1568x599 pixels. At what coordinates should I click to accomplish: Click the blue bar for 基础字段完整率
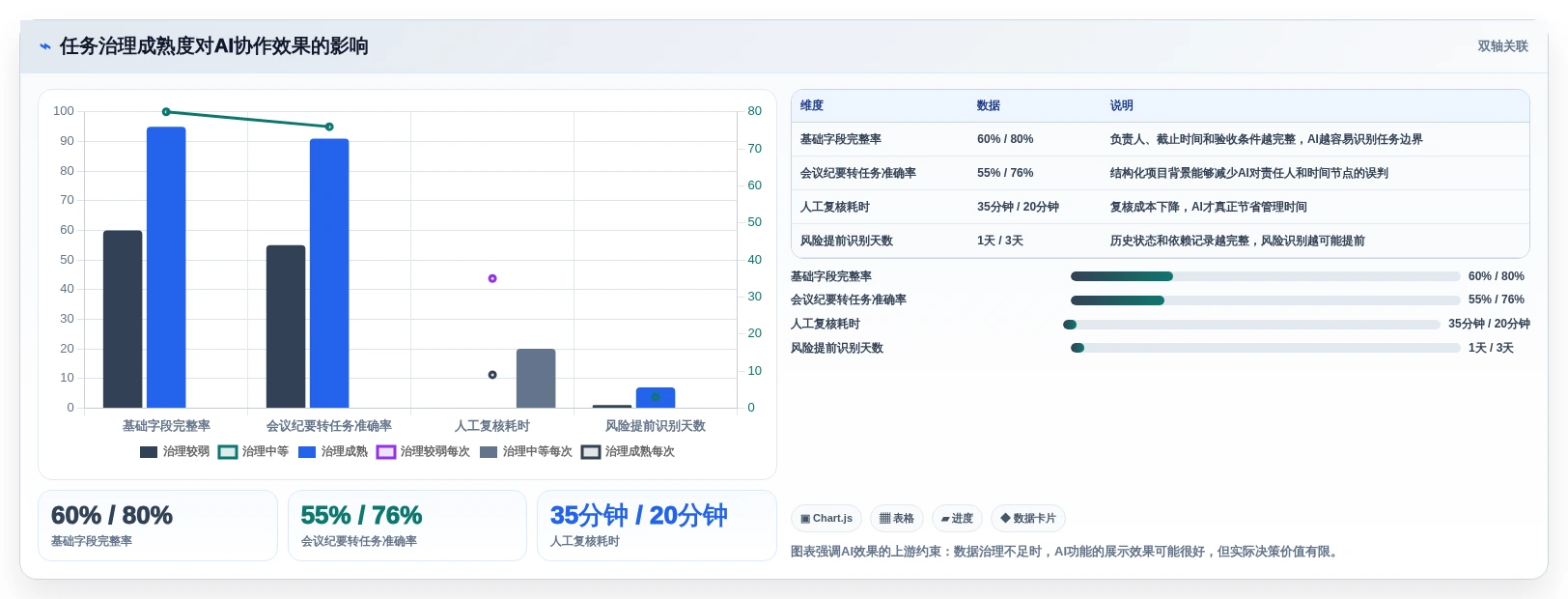point(166,268)
